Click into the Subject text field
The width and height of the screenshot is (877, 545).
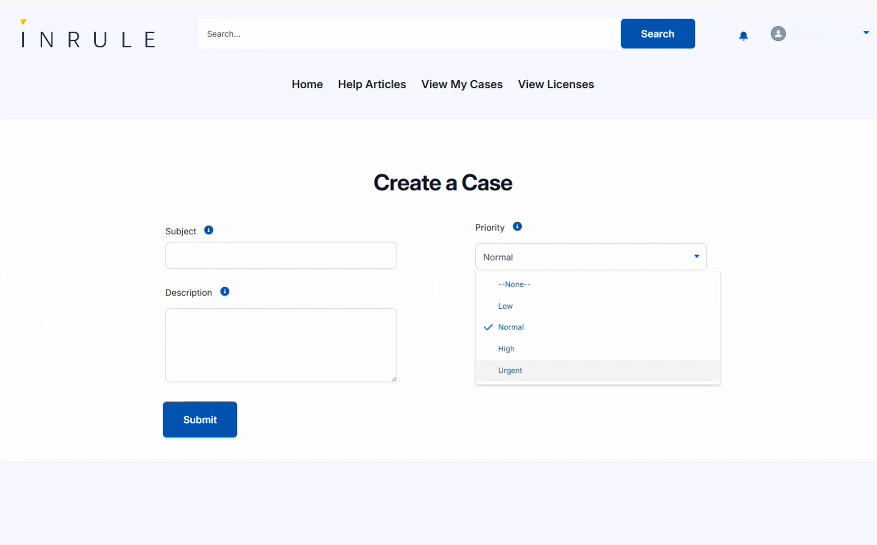[281, 256]
